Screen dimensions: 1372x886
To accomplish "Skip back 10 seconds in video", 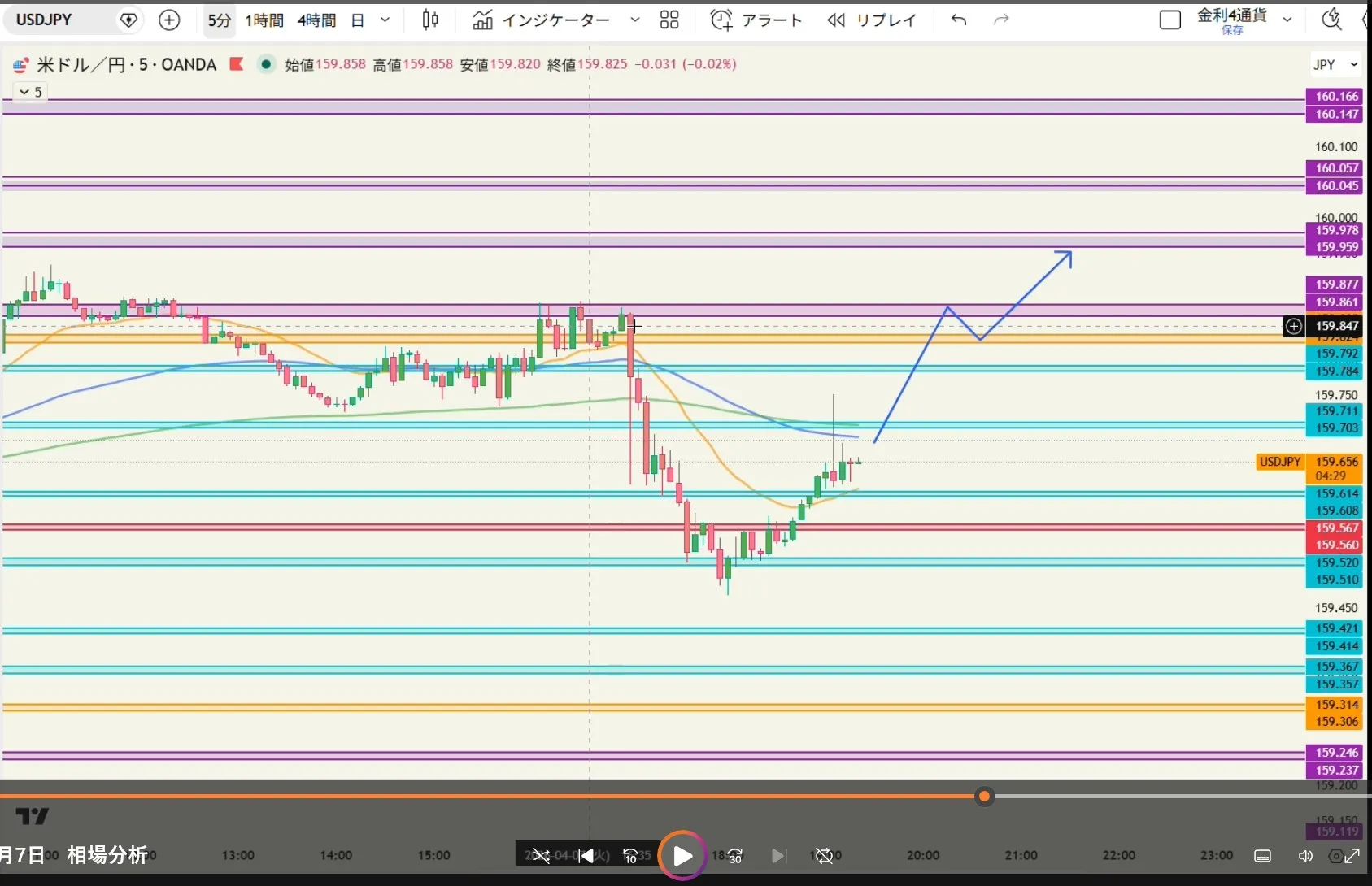I will coord(630,856).
